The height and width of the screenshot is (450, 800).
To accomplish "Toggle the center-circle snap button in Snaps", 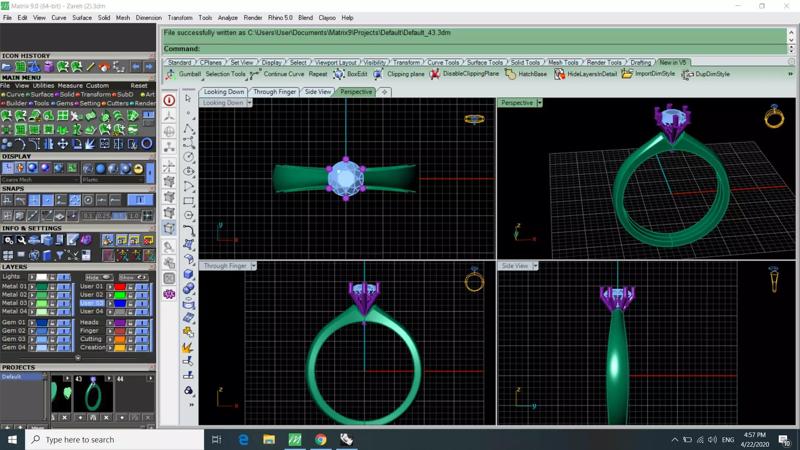I will [88, 200].
